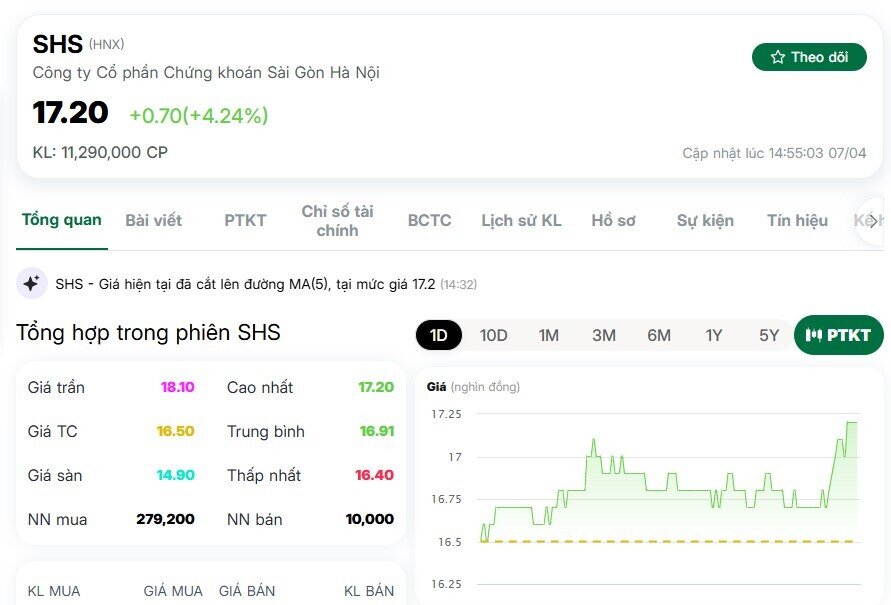Screen dimensions: 891x605
Task: View five-year history with the 5Y option
Action: click(x=768, y=335)
